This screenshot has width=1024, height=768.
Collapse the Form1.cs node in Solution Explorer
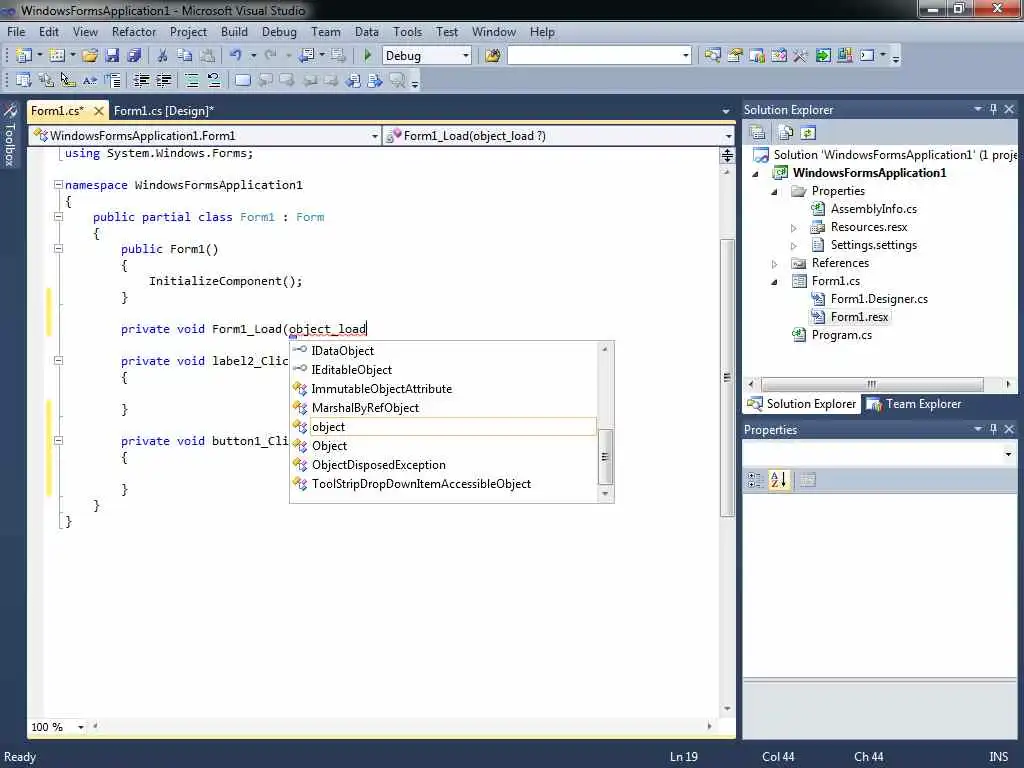tap(775, 281)
